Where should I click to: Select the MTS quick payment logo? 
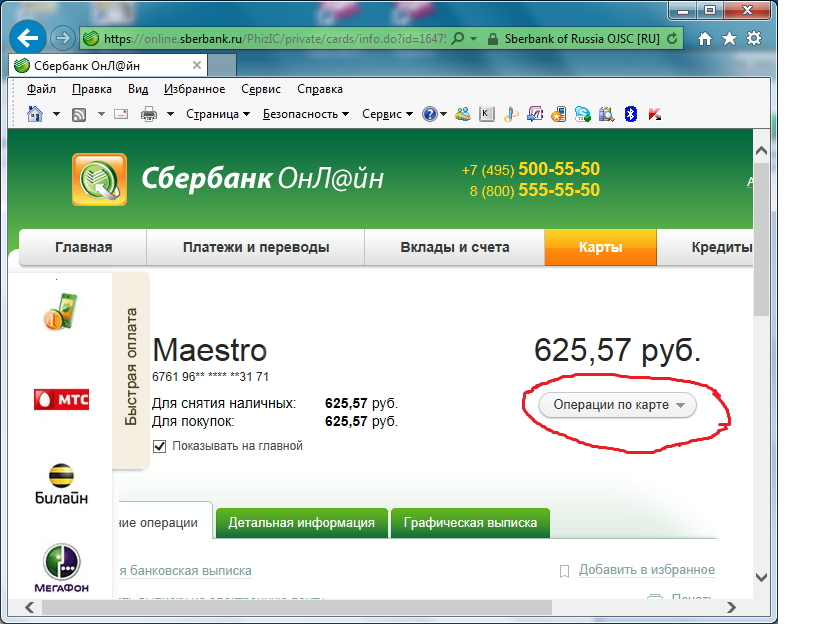click(61, 399)
